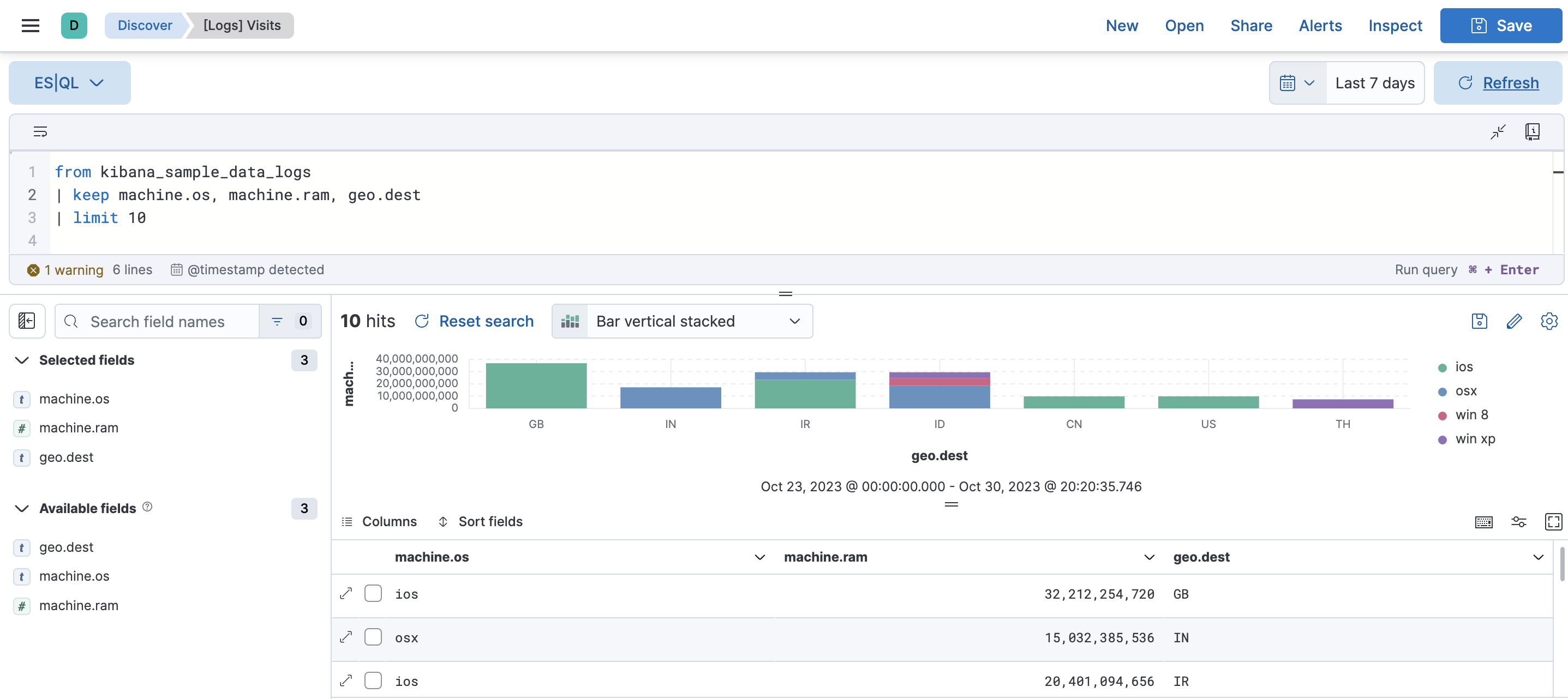
Task: Click the Refresh button in toolbar
Action: point(1497,82)
